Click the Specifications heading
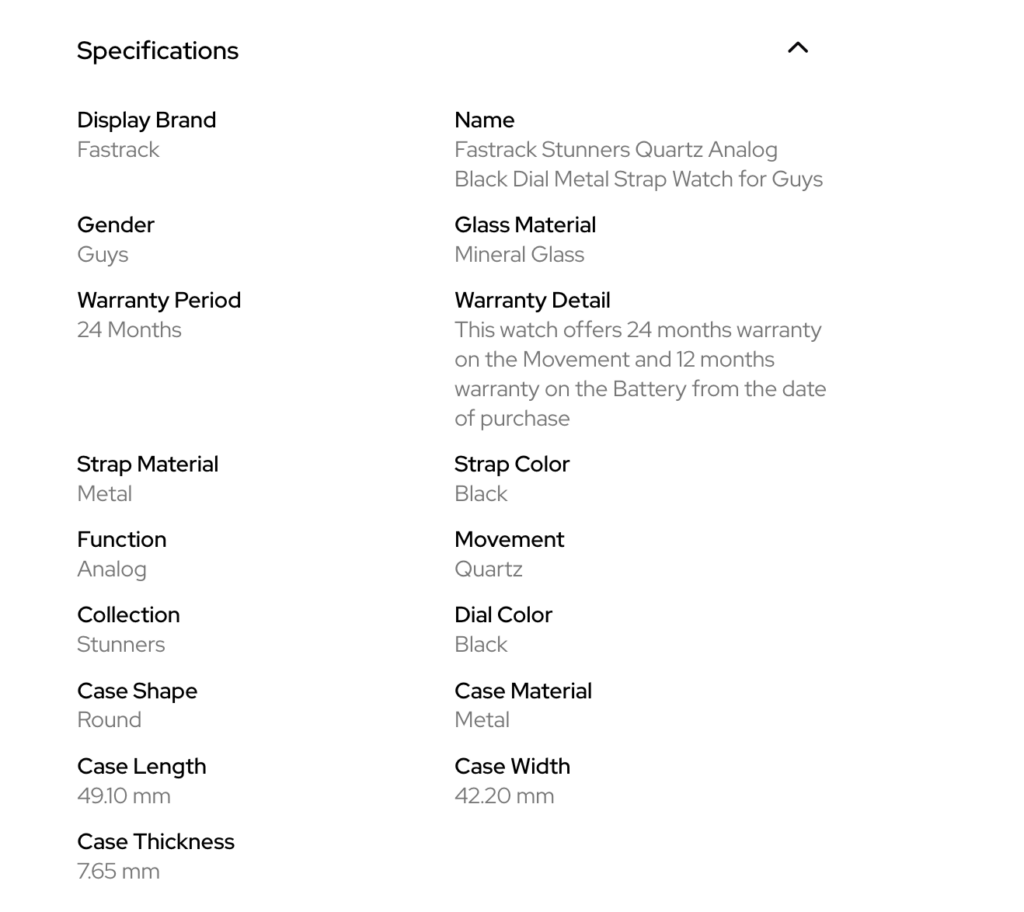The image size is (1024, 912). (157, 51)
